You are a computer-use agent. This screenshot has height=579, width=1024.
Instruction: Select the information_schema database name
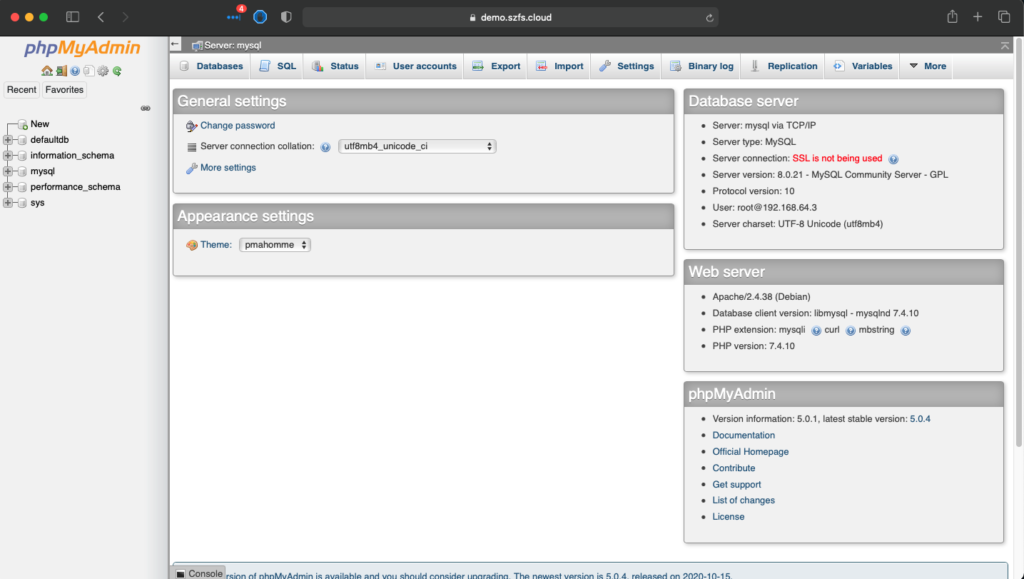[x=72, y=155]
